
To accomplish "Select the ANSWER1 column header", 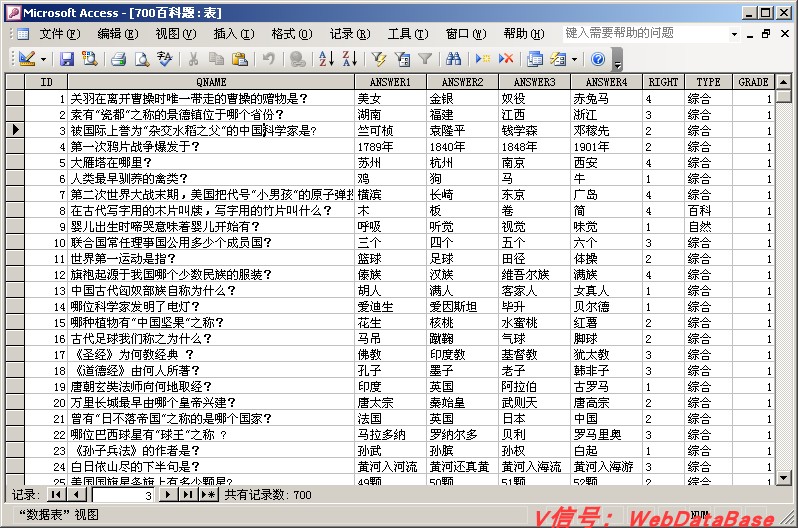I will tap(390, 82).
